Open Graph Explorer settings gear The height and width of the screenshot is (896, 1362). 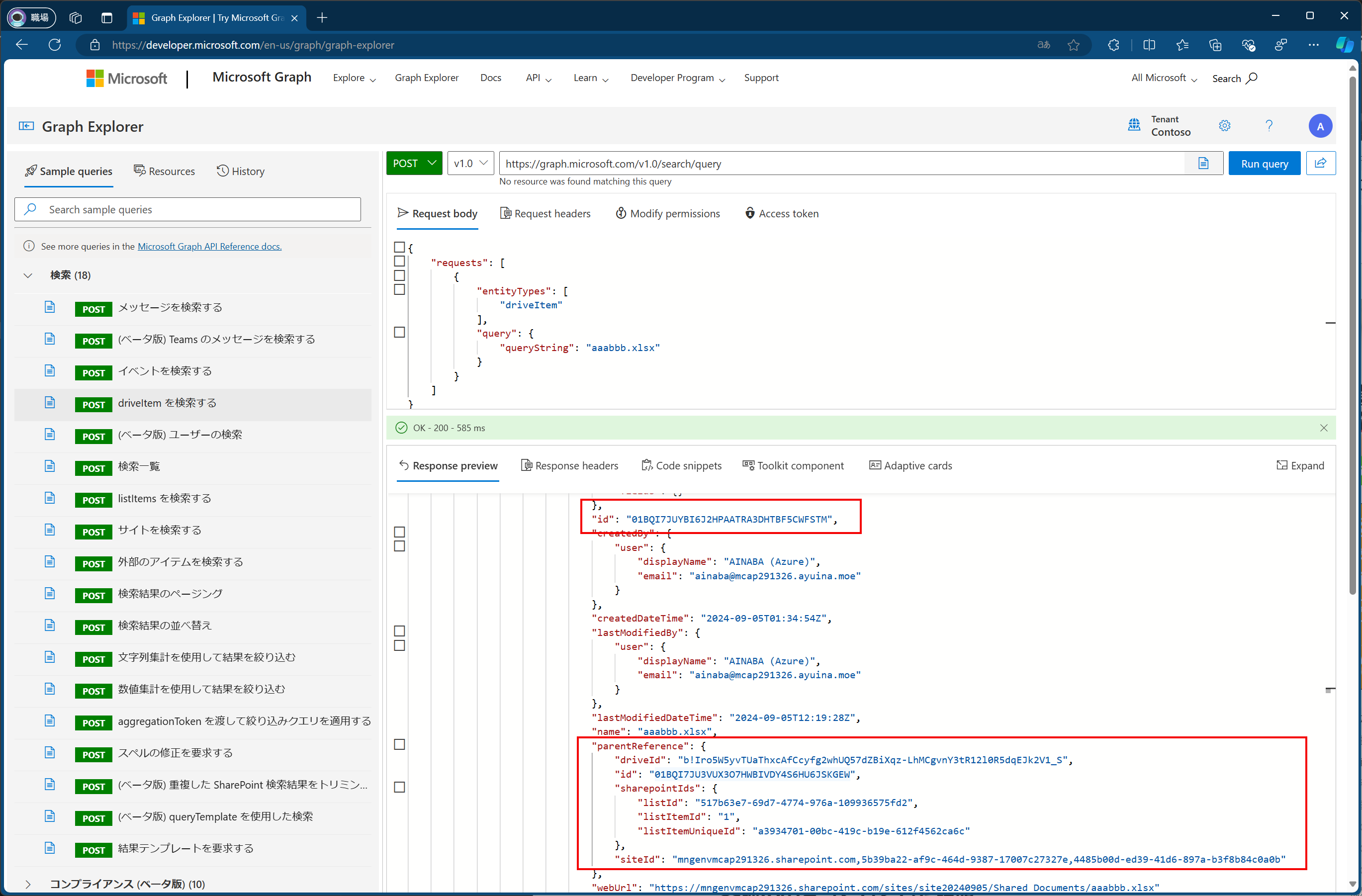[1225, 126]
